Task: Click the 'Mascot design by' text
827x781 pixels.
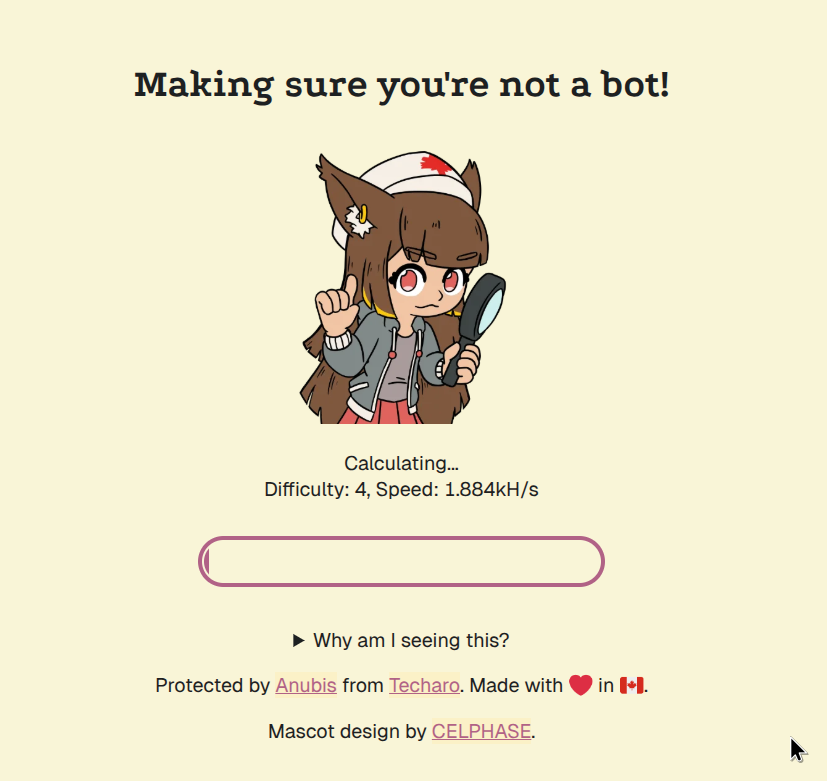Action: tap(347, 731)
